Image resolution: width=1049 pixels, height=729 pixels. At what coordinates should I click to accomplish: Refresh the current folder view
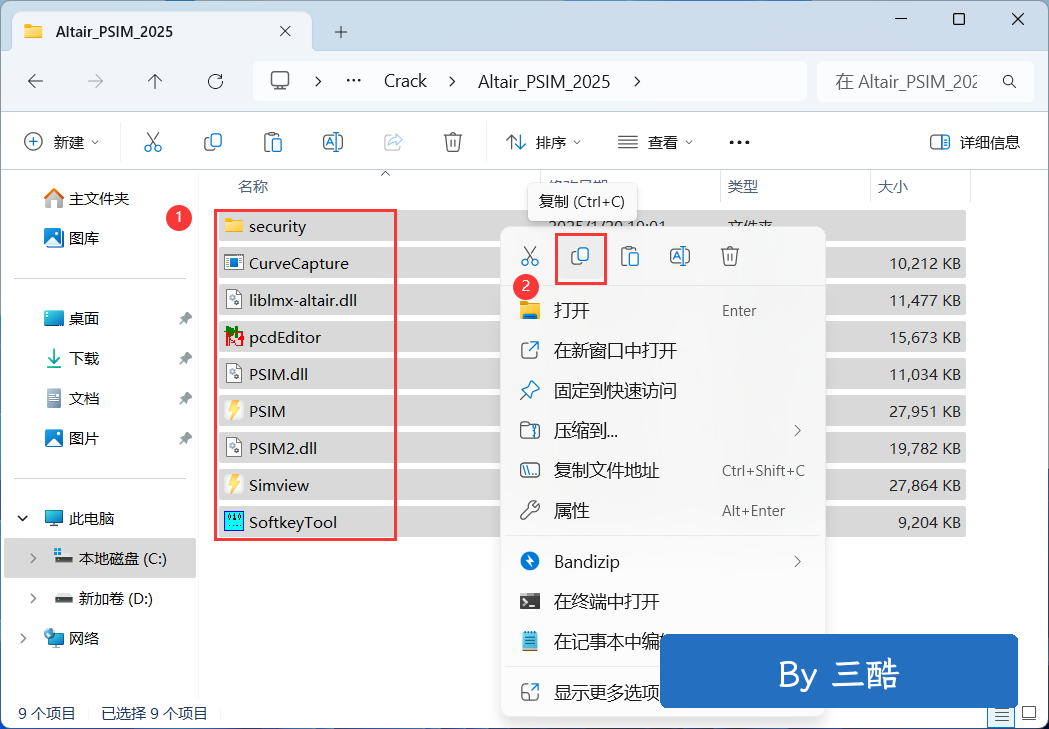coord(215,82)
